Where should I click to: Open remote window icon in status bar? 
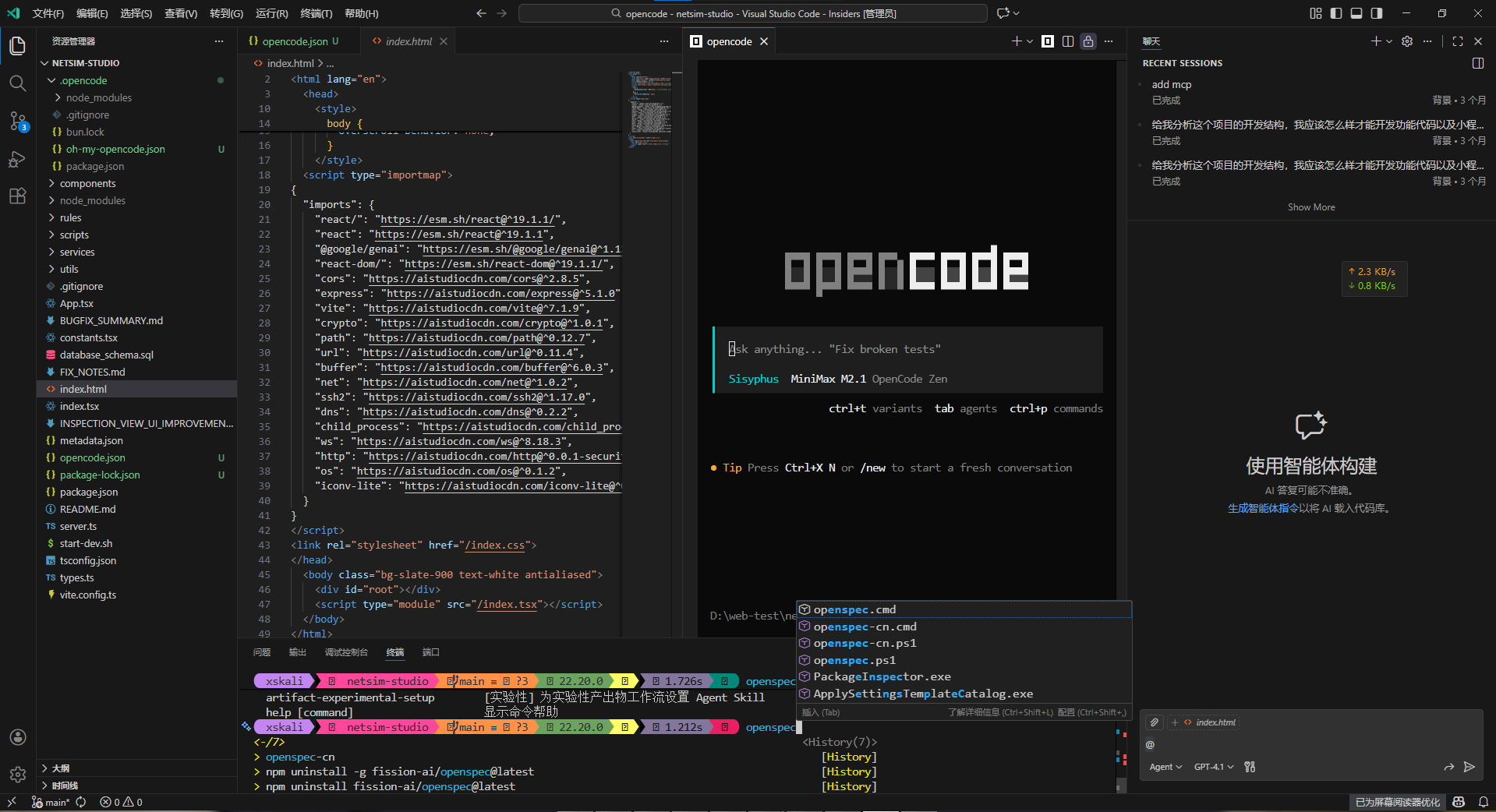coord(12,802)
